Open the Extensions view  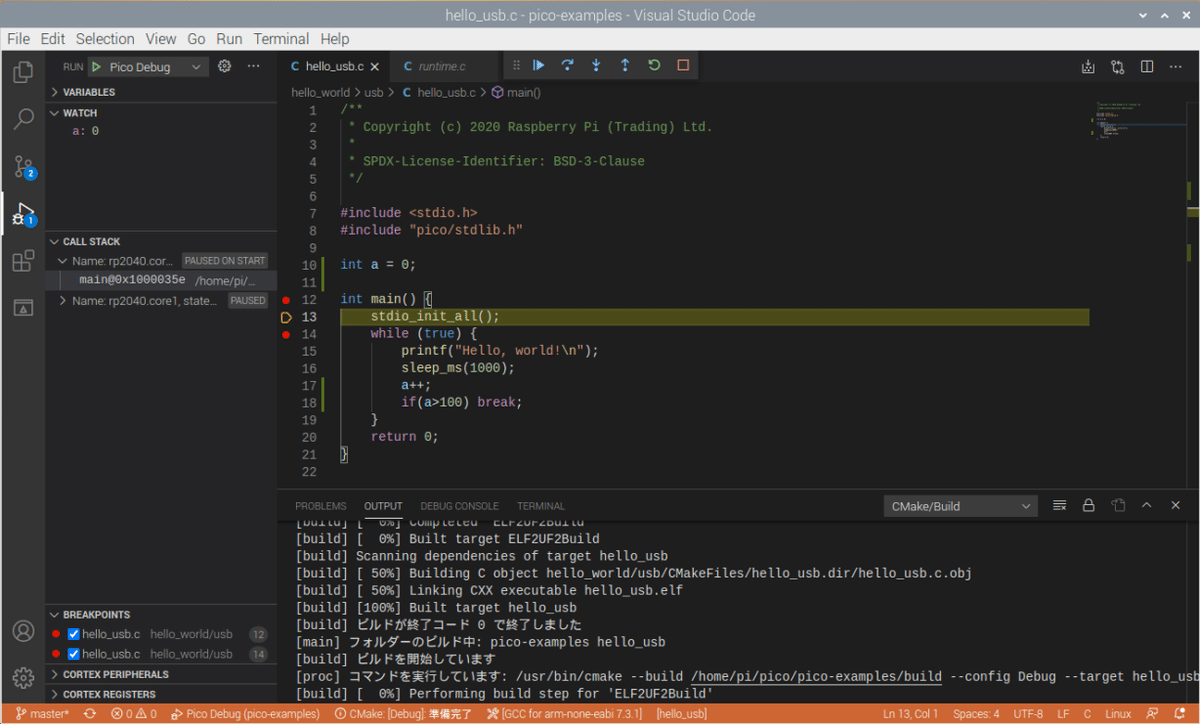click(23, 261)
